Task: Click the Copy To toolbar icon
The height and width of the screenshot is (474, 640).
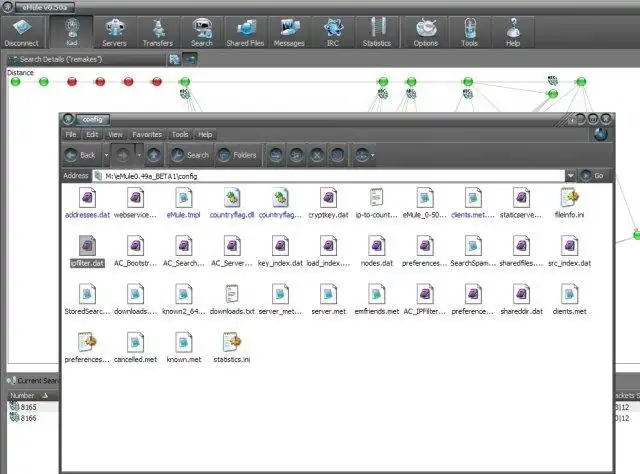Action: [297, 155]
